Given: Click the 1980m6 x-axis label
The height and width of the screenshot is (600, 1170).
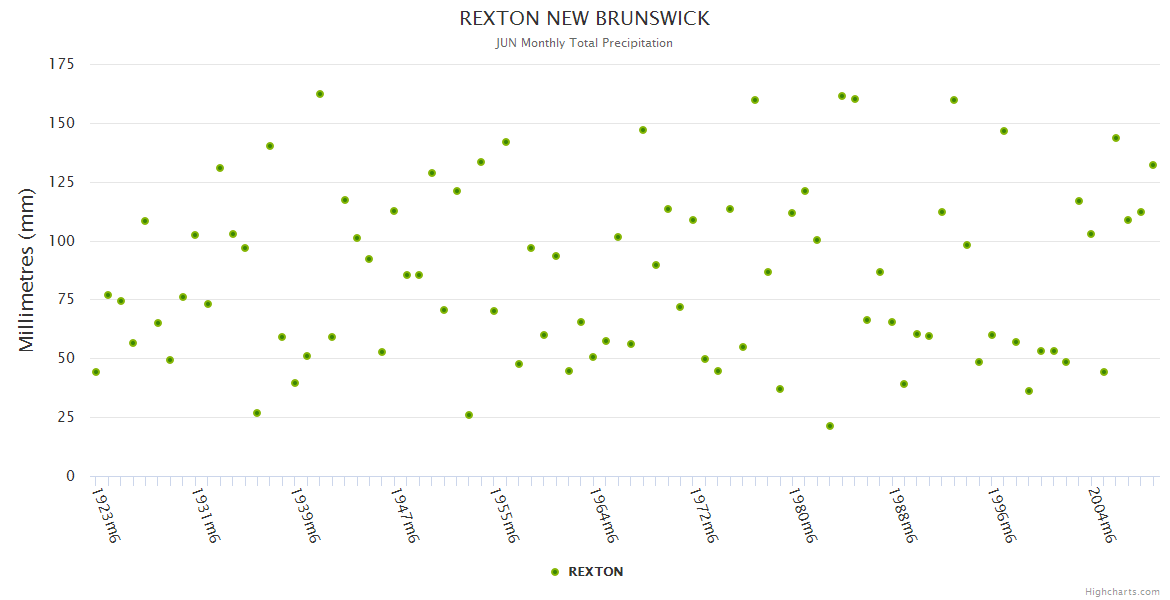Looking at the screenshot, I should (802, 515).
